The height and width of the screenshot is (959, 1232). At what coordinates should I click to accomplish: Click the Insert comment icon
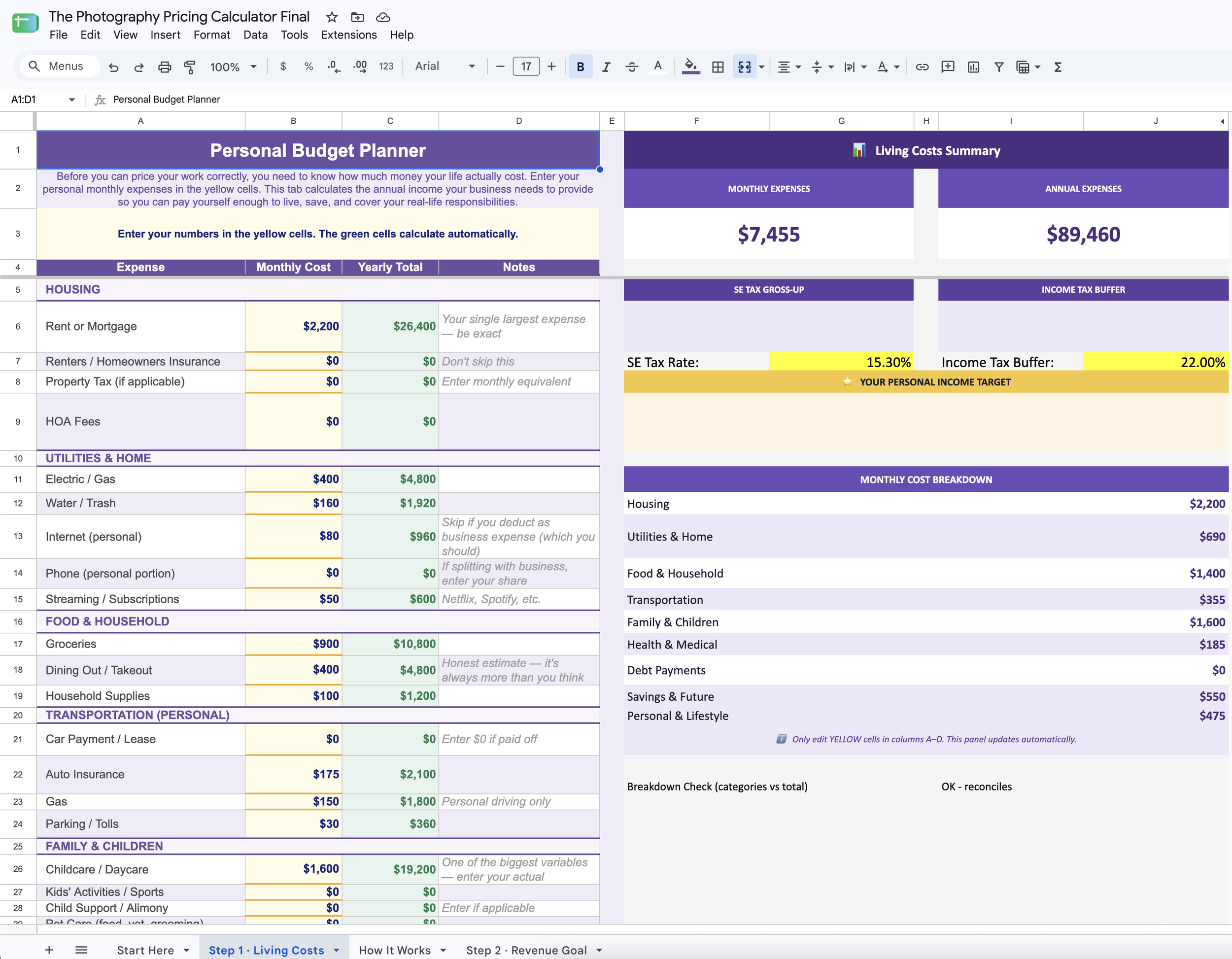click(948, 67)
